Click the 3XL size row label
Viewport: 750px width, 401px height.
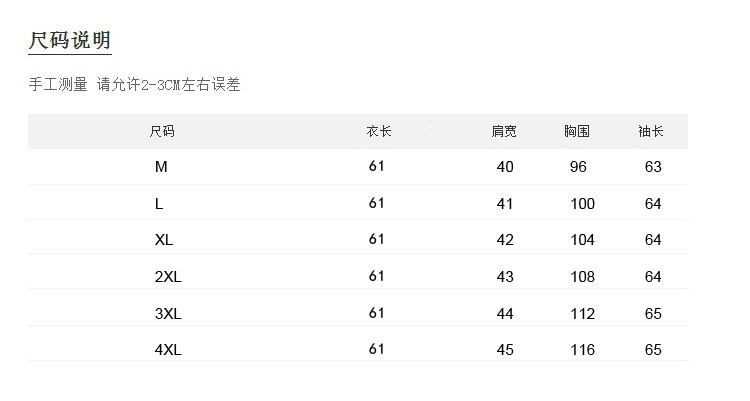[168, 313]
